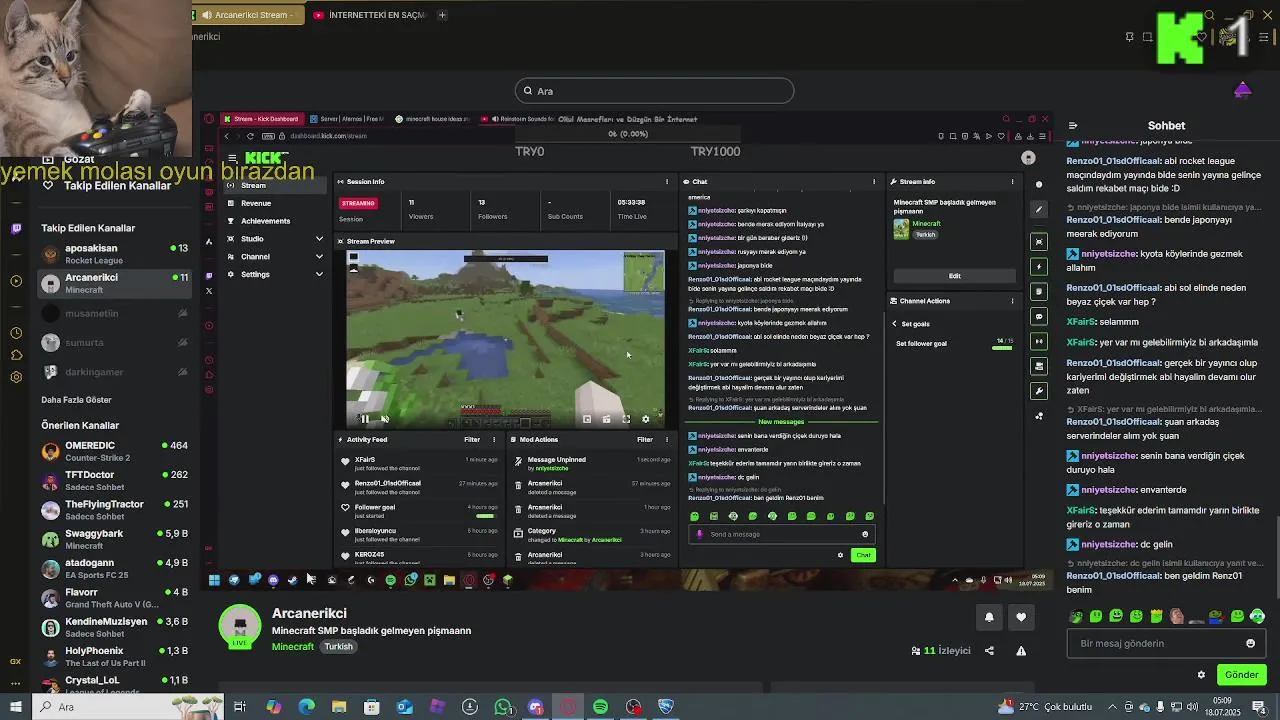
Task: Click Daha Fazla Göster link
Action: 76,400
